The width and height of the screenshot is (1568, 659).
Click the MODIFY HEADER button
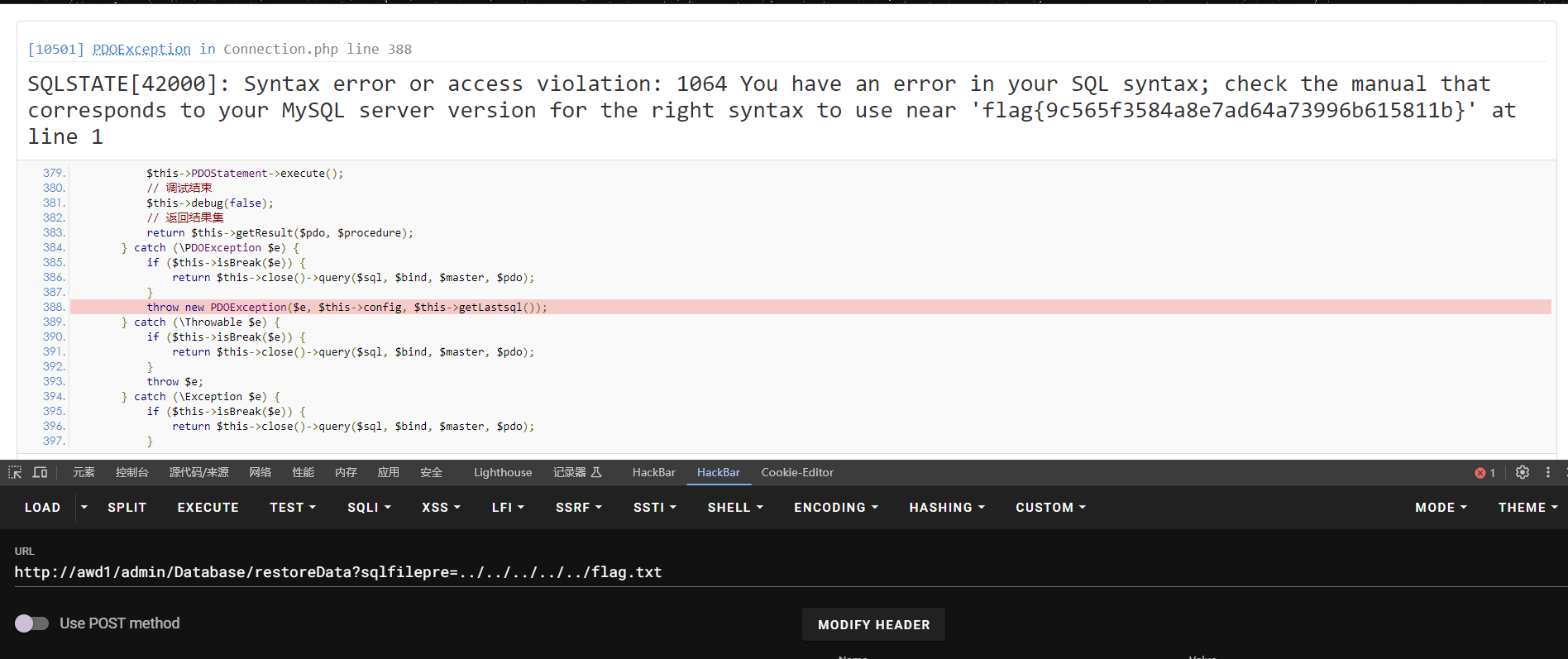873,624
